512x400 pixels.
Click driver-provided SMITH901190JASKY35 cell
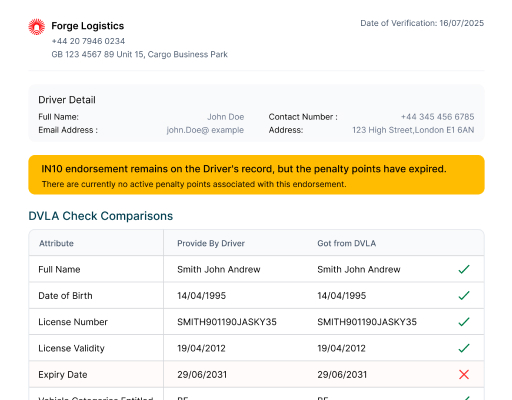click(227, 322)
